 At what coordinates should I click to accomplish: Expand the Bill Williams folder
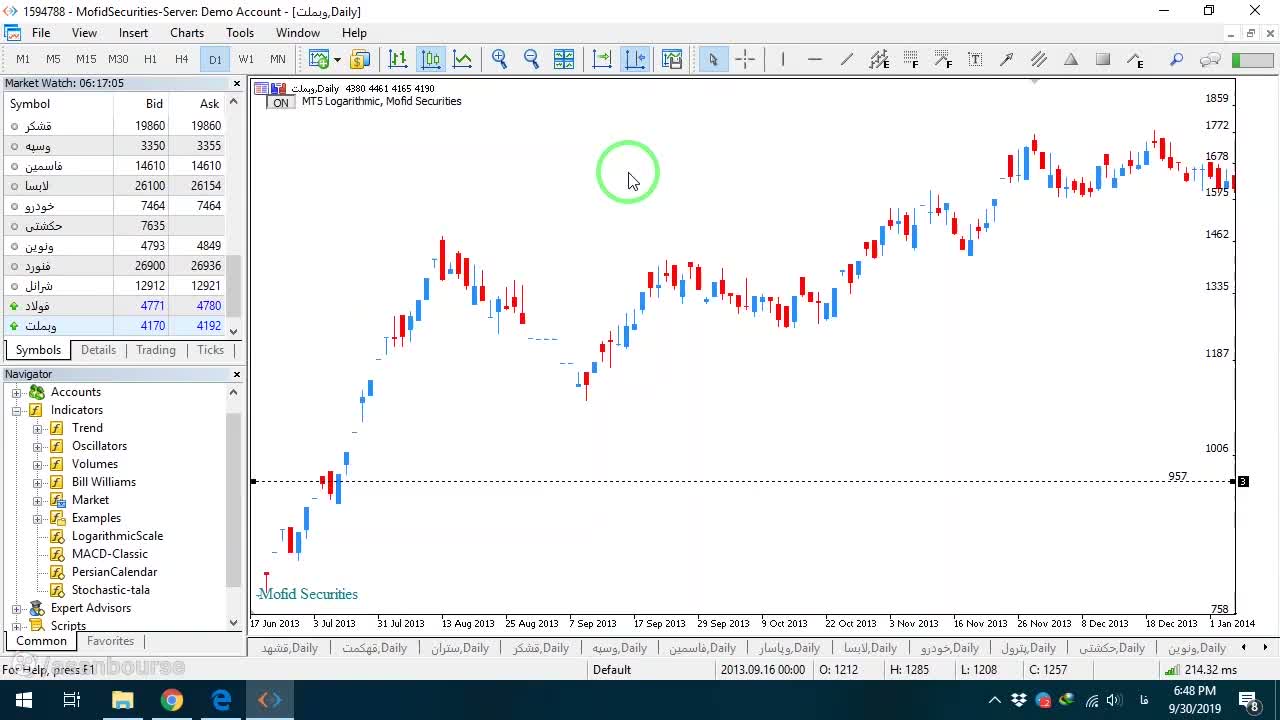(38, 482)
